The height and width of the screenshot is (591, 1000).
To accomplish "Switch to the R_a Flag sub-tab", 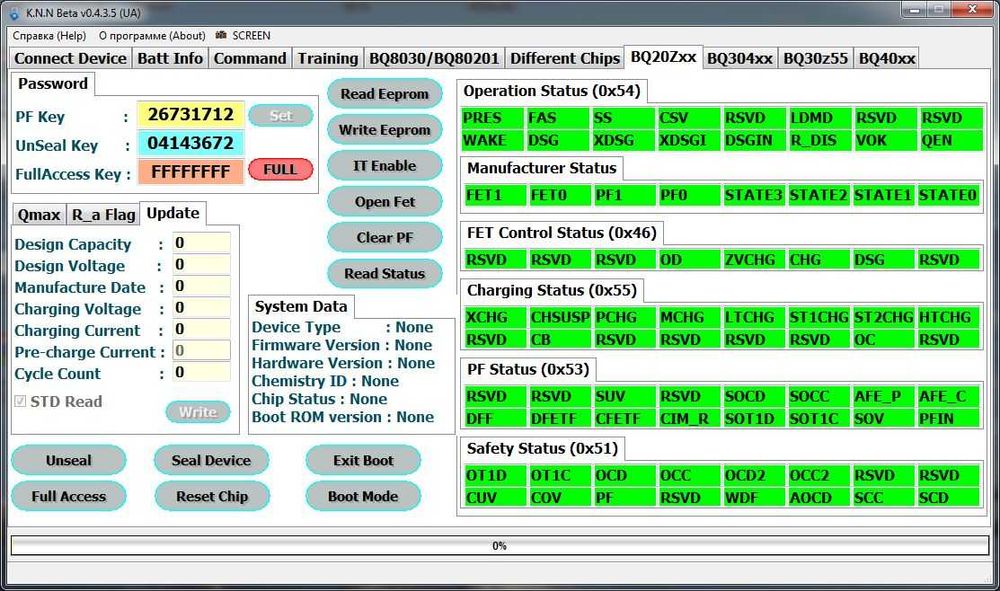I will click(x=103, y=215).
